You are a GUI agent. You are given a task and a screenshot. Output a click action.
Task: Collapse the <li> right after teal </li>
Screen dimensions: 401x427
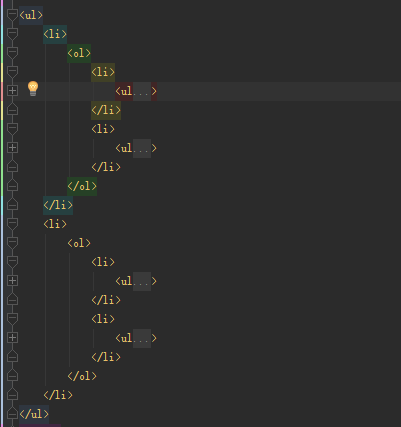(12, 224)
